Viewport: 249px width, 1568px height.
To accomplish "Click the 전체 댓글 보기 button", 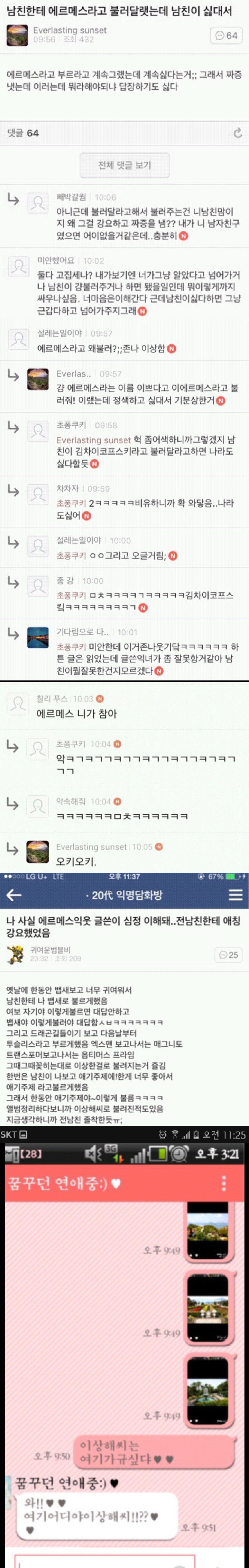I will tap(124, 165).
